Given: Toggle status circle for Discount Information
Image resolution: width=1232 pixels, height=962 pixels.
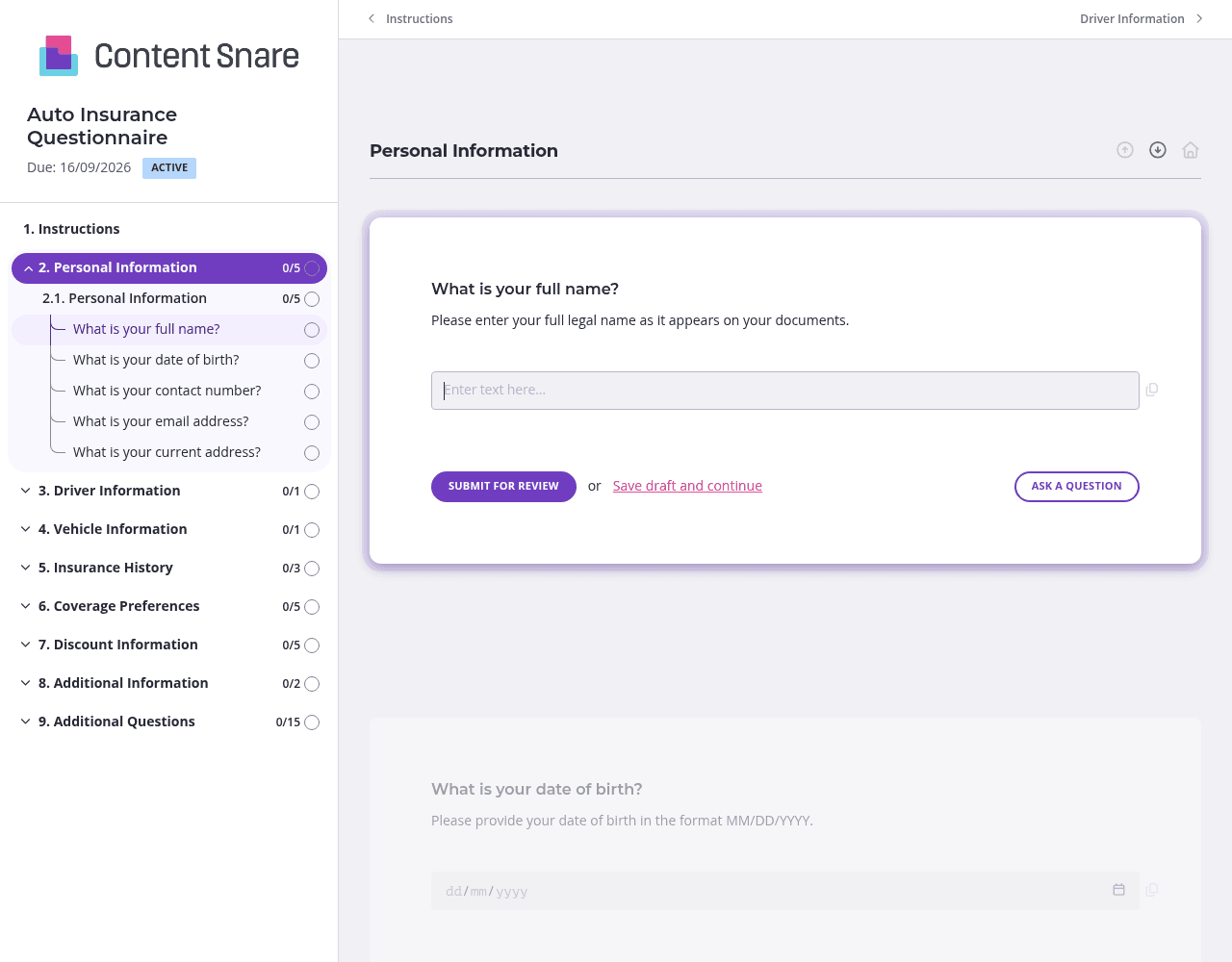Looking at the screenshot, I should click(x=312, y=646).
